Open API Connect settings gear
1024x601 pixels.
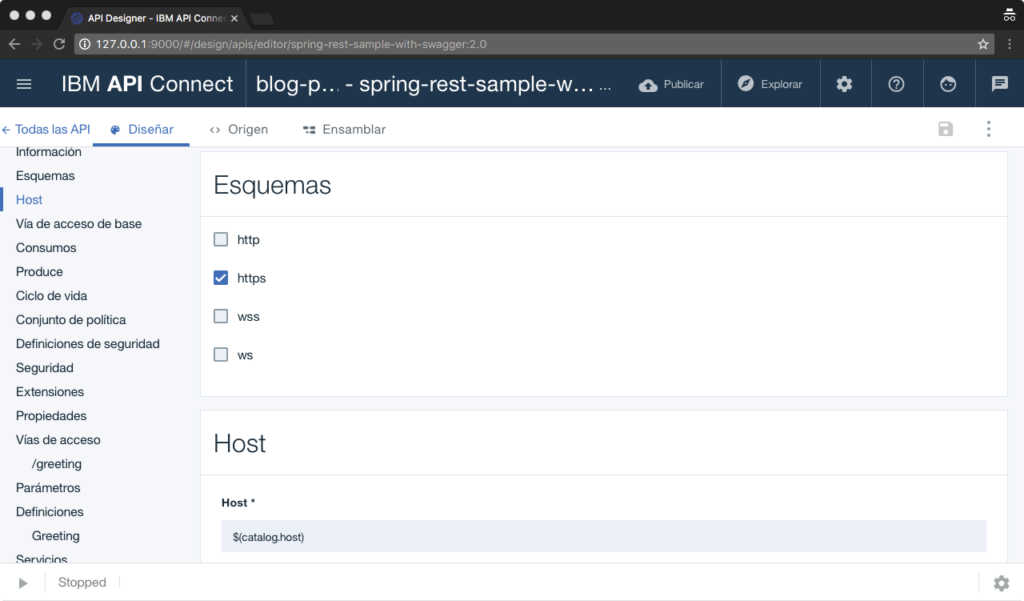[845, 84]
